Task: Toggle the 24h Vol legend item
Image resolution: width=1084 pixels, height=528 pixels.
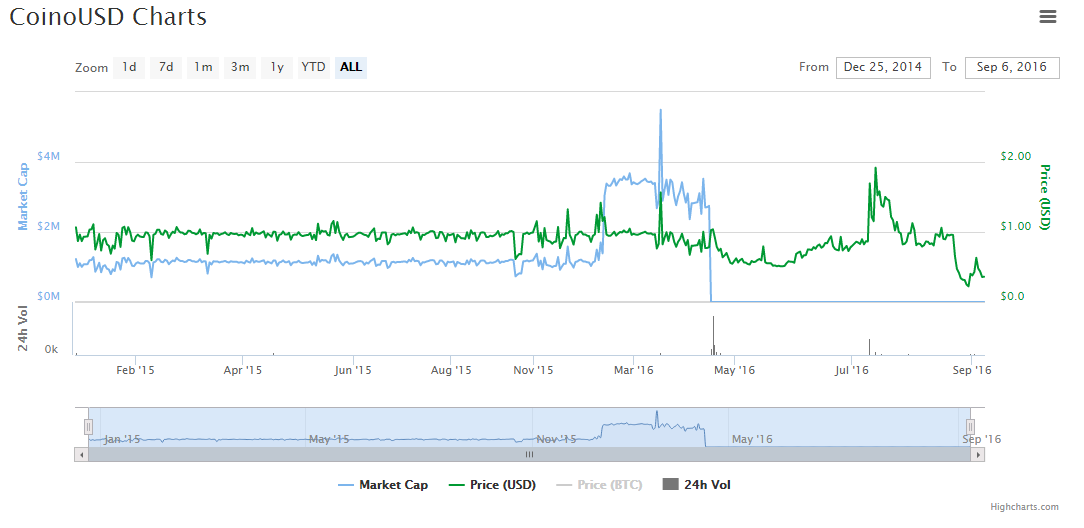Action: [697, 485]
